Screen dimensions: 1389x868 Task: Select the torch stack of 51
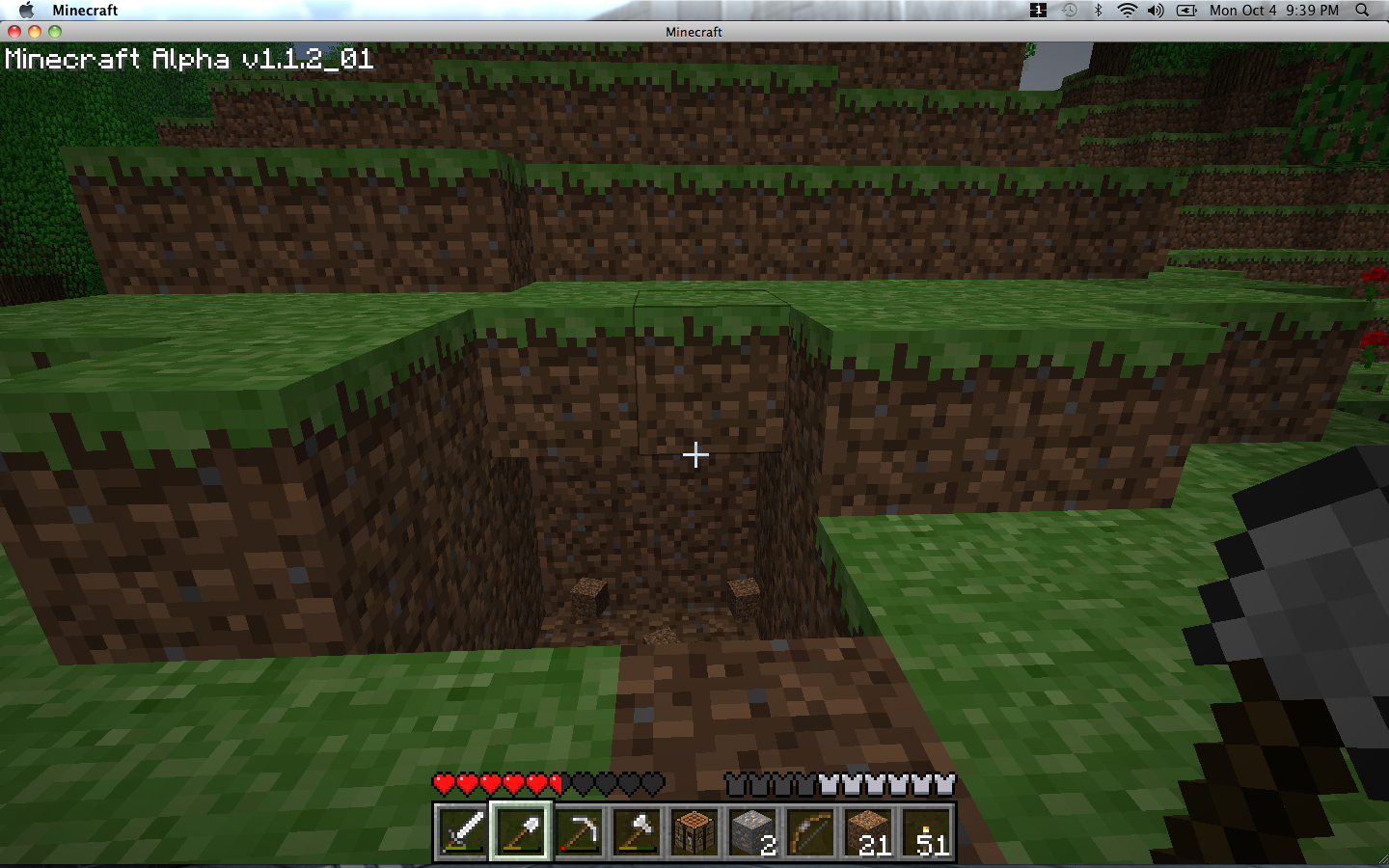[x=925, y=831]
